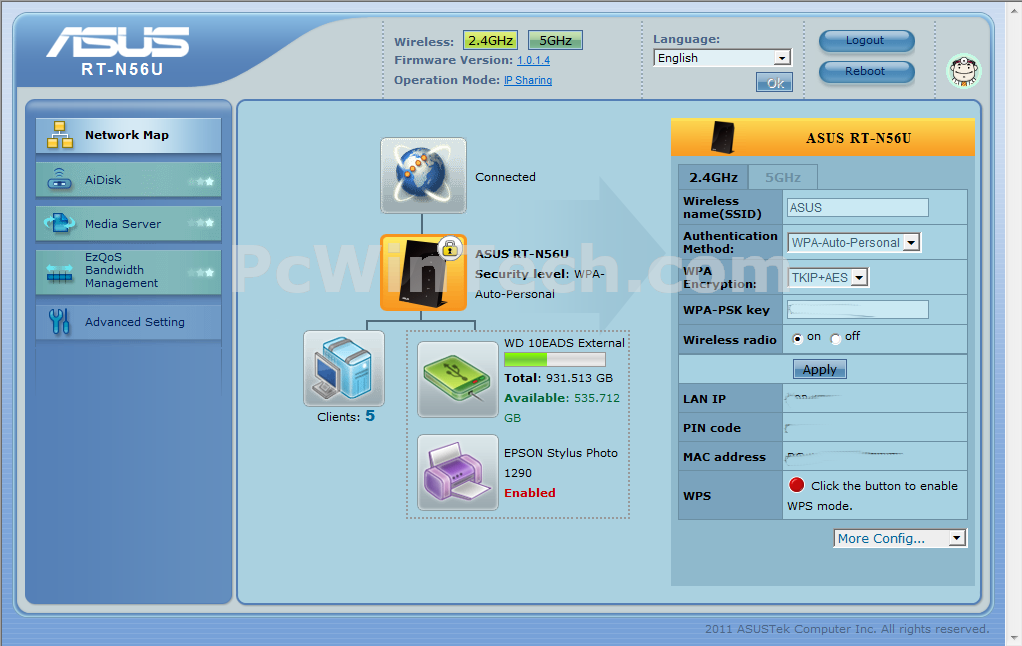Select Wireless radio off
This screenshot has width=1022, height=646.
(x=836, y=338)
